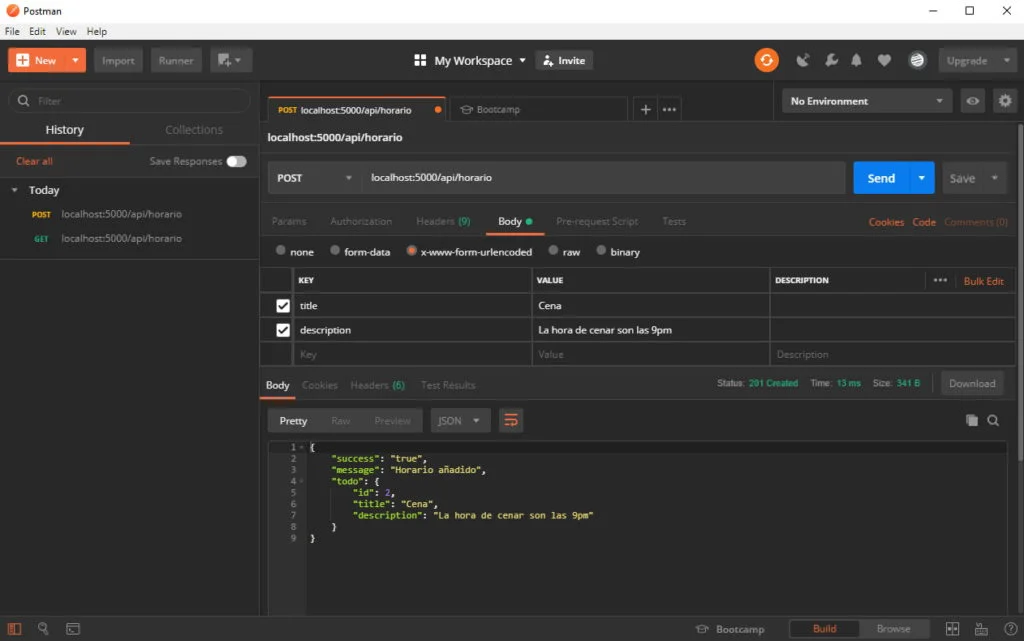The image size is (1024, 641).
Task: Switch to Browse mode in status bar
Action: [893, 629]
